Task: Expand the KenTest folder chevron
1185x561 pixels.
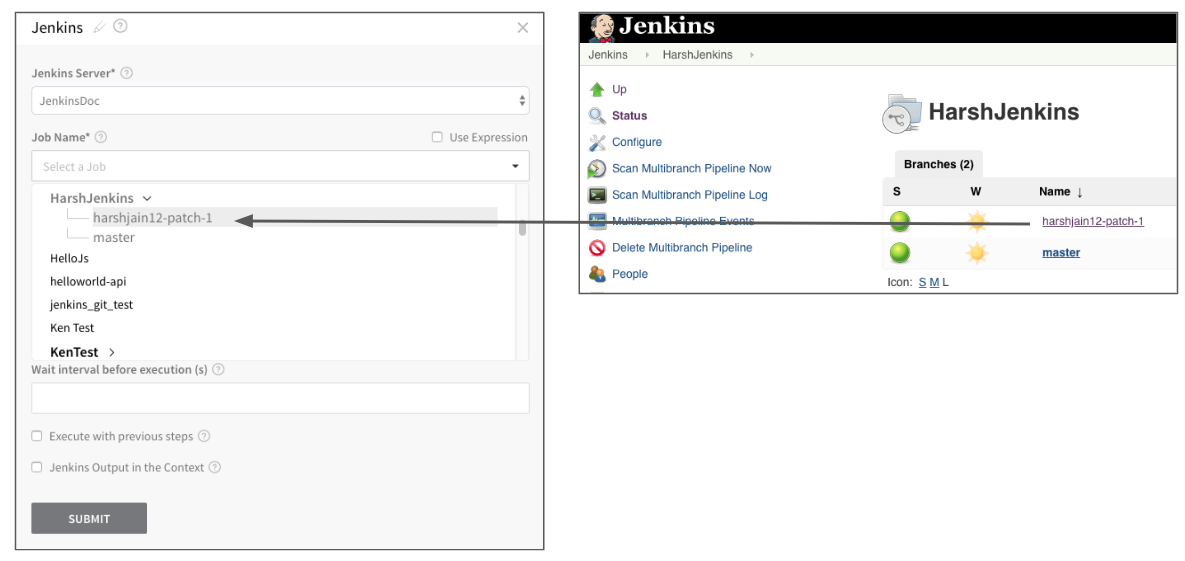Action: (x=112, y=352)
